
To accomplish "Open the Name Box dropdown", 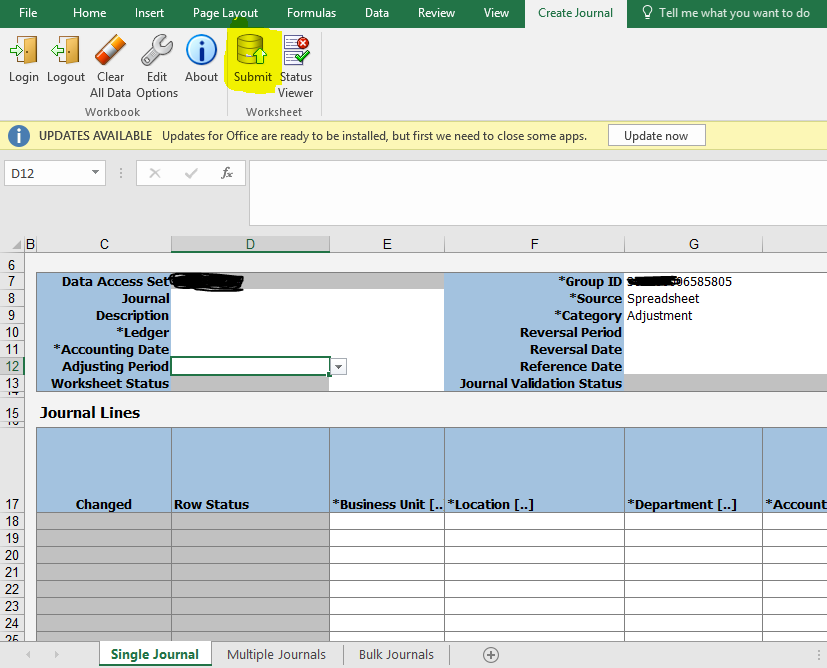I will pyautogui.click(x=97, y=172).
